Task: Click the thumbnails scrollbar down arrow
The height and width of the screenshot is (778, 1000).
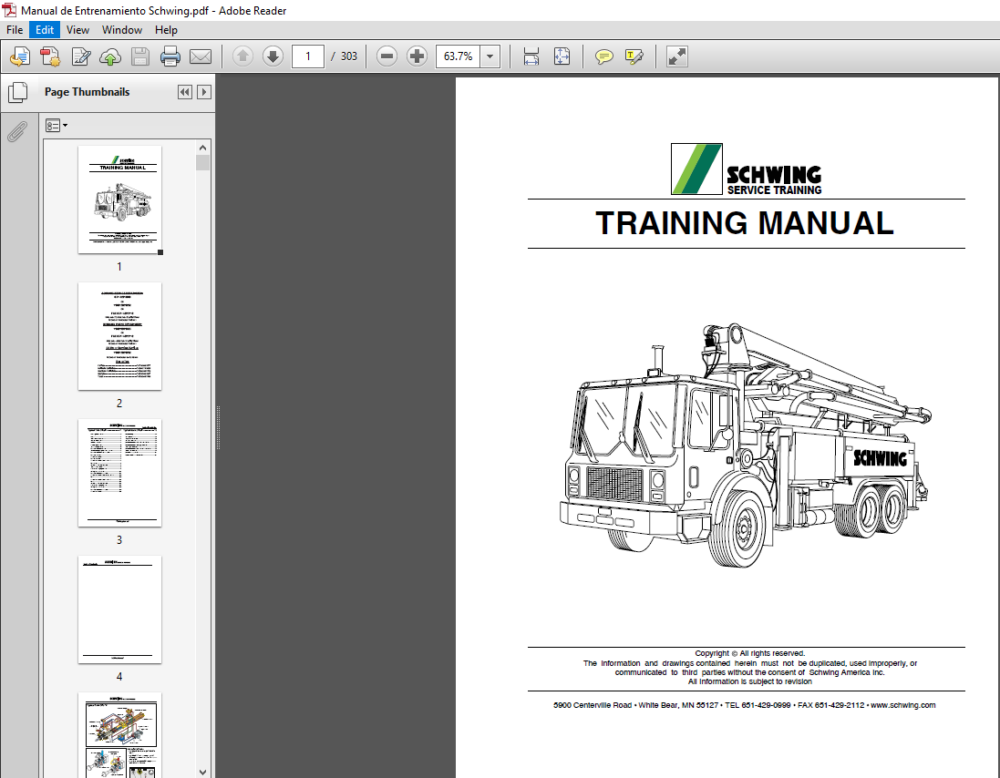Action: pos(203,772)
